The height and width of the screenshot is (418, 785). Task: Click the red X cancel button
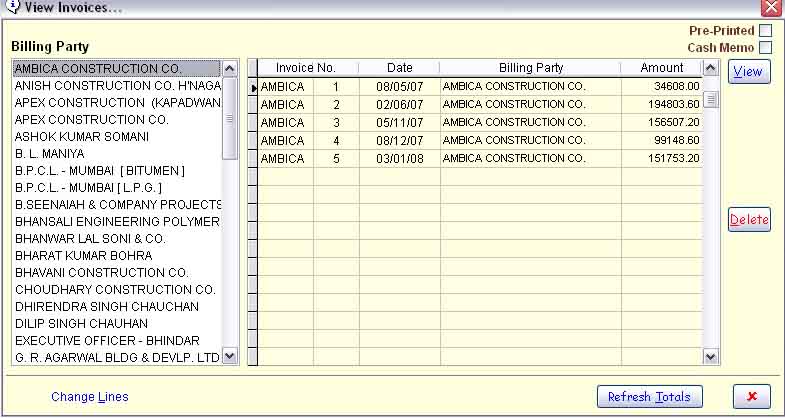[751, 397]
